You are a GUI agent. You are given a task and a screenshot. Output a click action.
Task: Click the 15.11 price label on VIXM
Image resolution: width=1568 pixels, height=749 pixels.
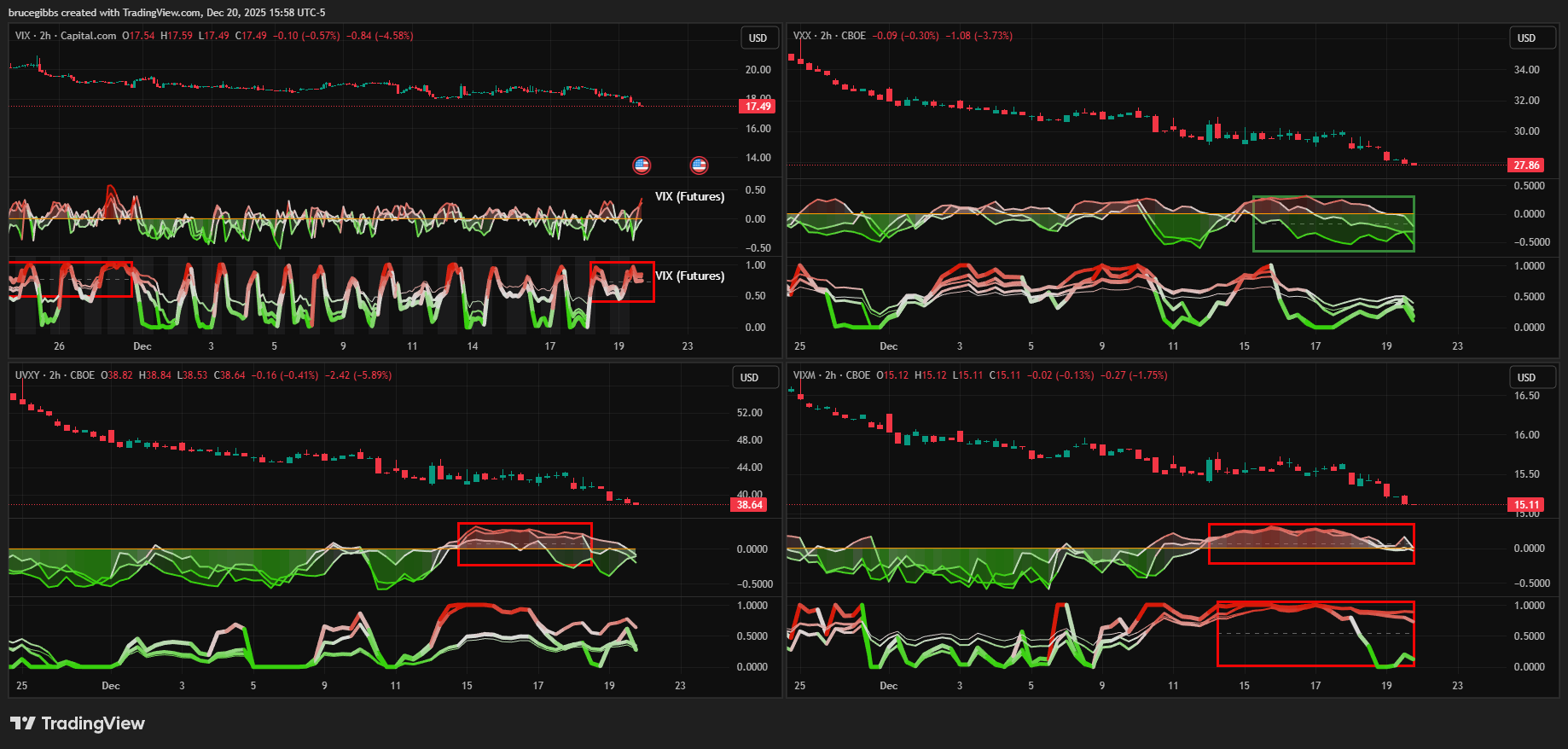[1526, 505]
